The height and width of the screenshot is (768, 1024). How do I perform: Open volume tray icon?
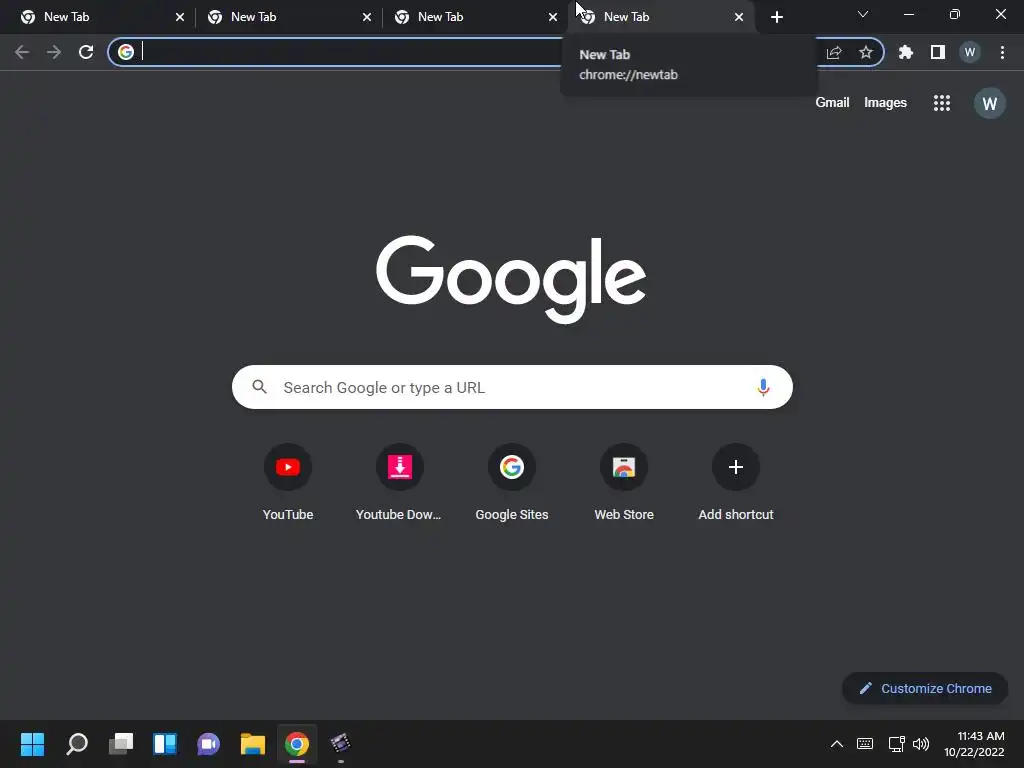coord(921,744)
